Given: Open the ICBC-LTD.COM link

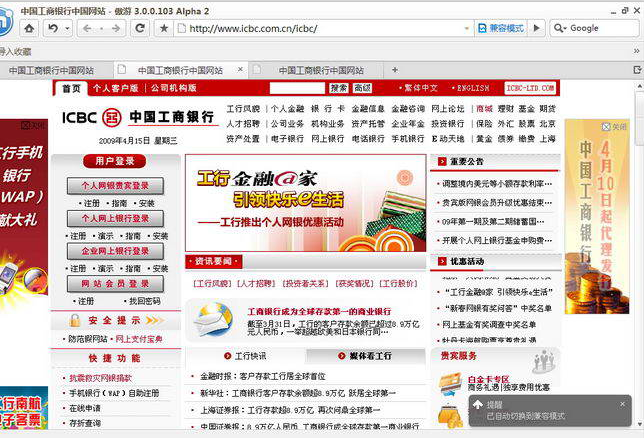Looking at the screenshot, I should [530, 88].
